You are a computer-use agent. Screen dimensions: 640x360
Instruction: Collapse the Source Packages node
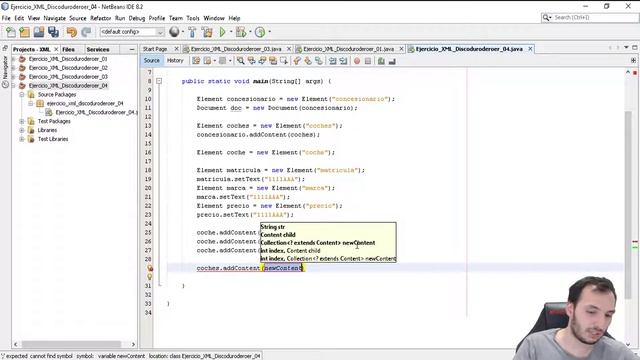coord(22,94)
